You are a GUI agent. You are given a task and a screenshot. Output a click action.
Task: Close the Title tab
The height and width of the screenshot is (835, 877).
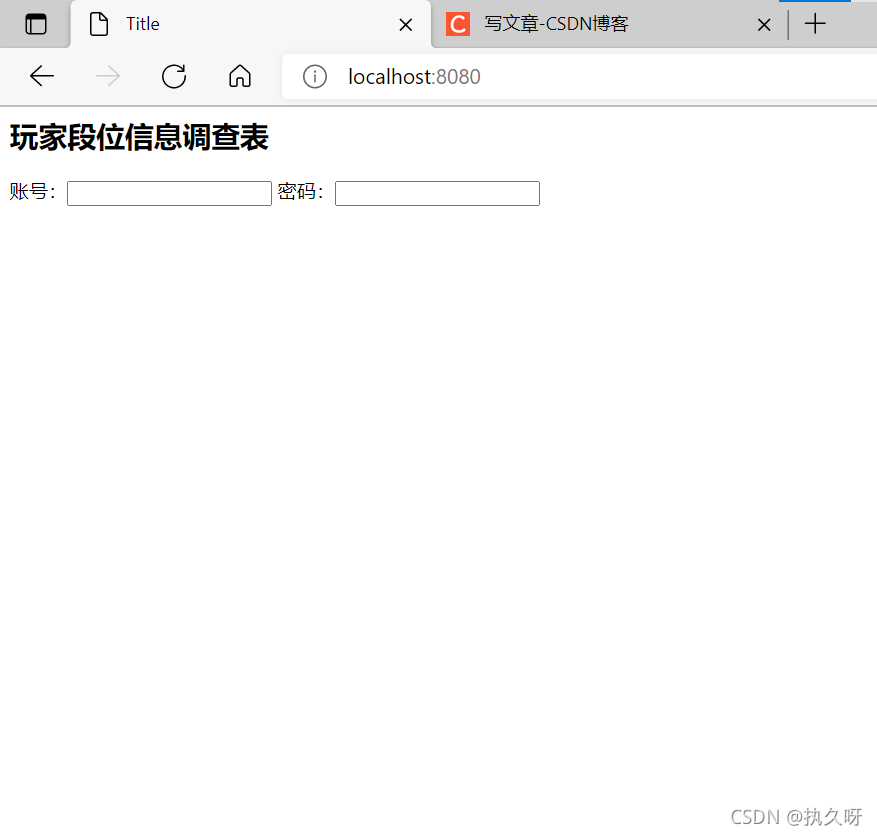pyautogui.click(x=406, y=25)
